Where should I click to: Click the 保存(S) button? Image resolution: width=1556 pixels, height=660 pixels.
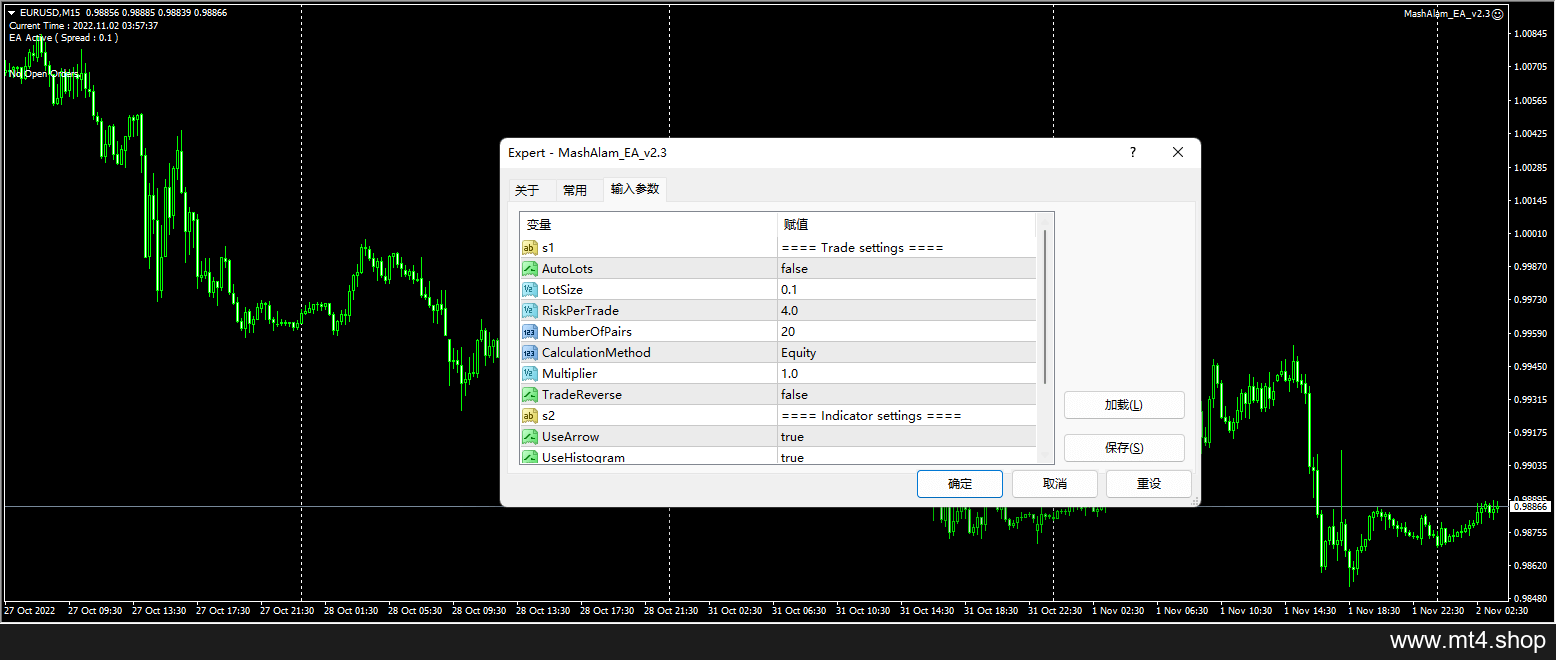[1124, 448]
